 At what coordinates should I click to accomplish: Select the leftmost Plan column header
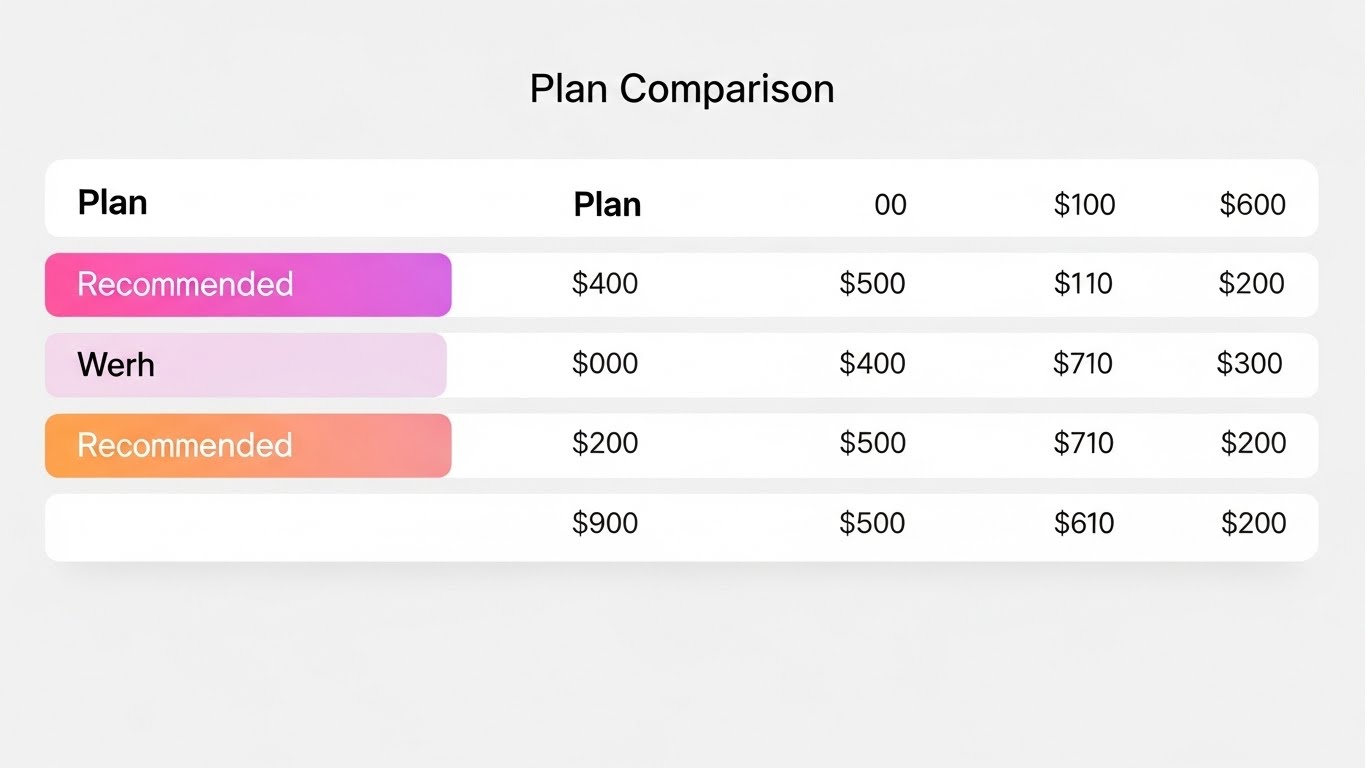[x=112, y=203]
